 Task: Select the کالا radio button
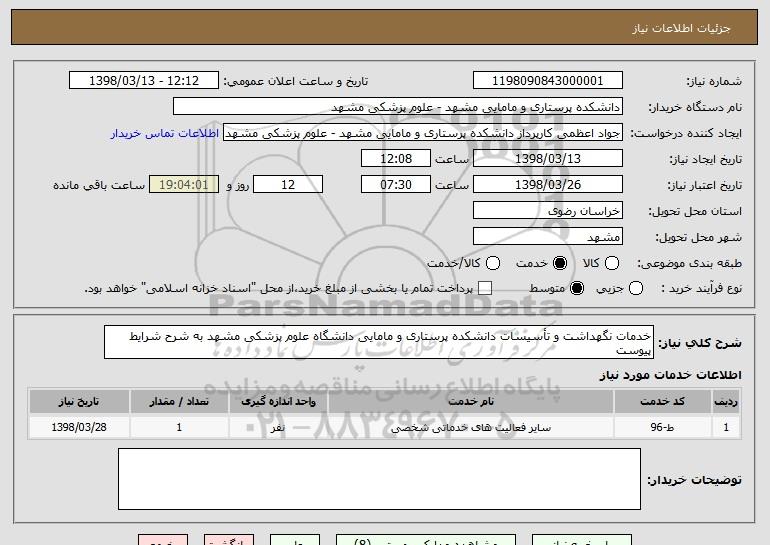(611, 263)
